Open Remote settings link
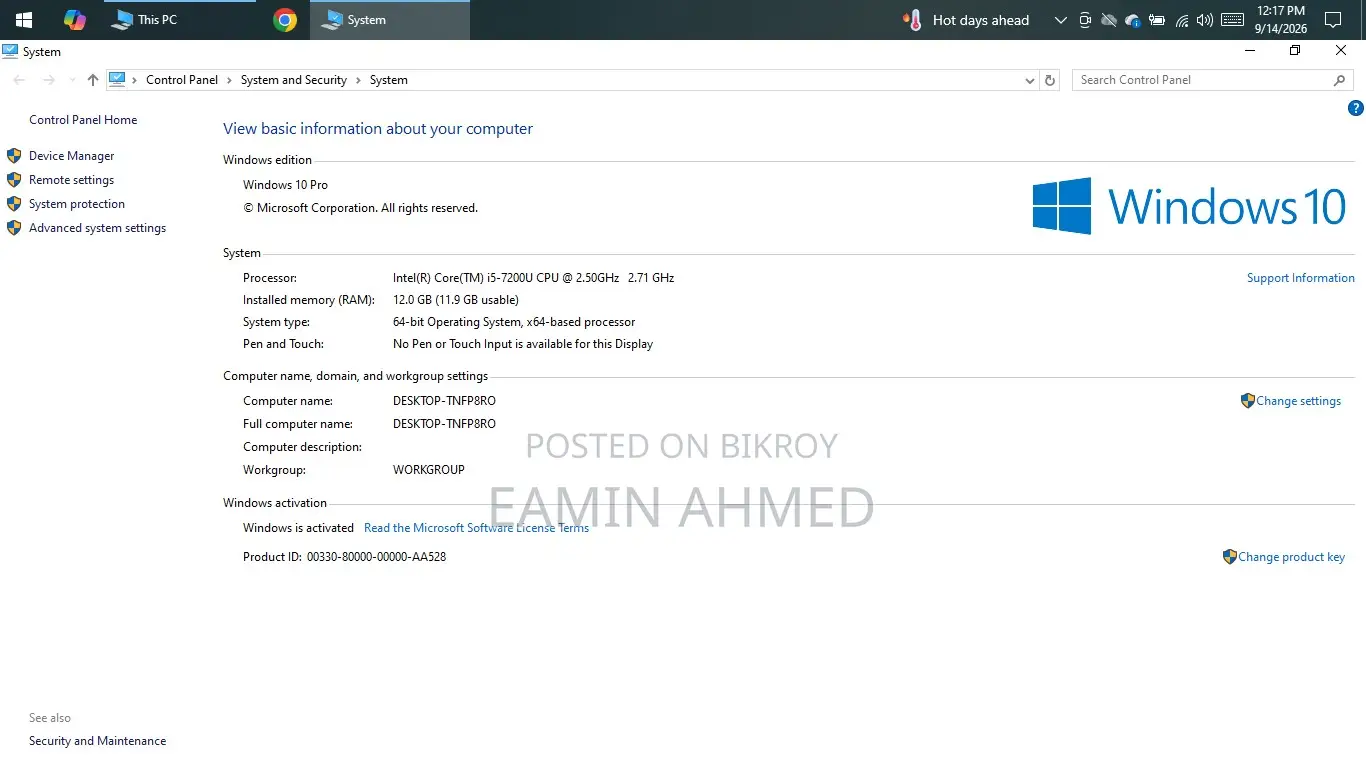 pyautogui.click(x=71, y=180)
